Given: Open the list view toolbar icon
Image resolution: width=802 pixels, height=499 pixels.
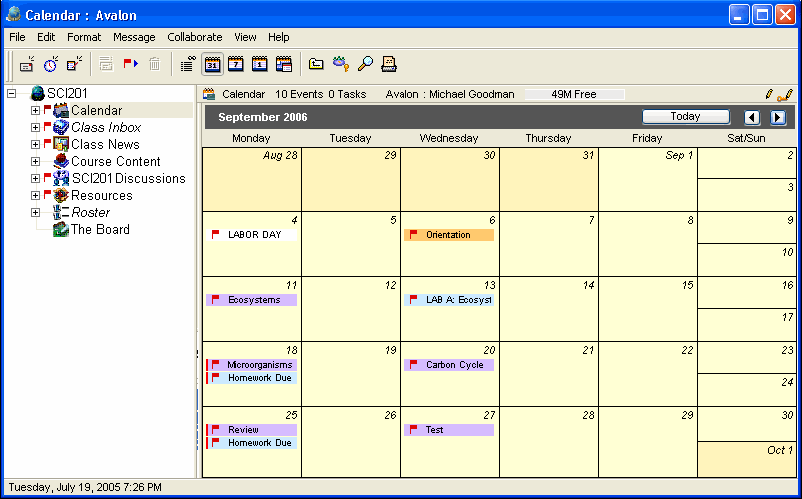Looking at the screenshot, I should (187, 64).
